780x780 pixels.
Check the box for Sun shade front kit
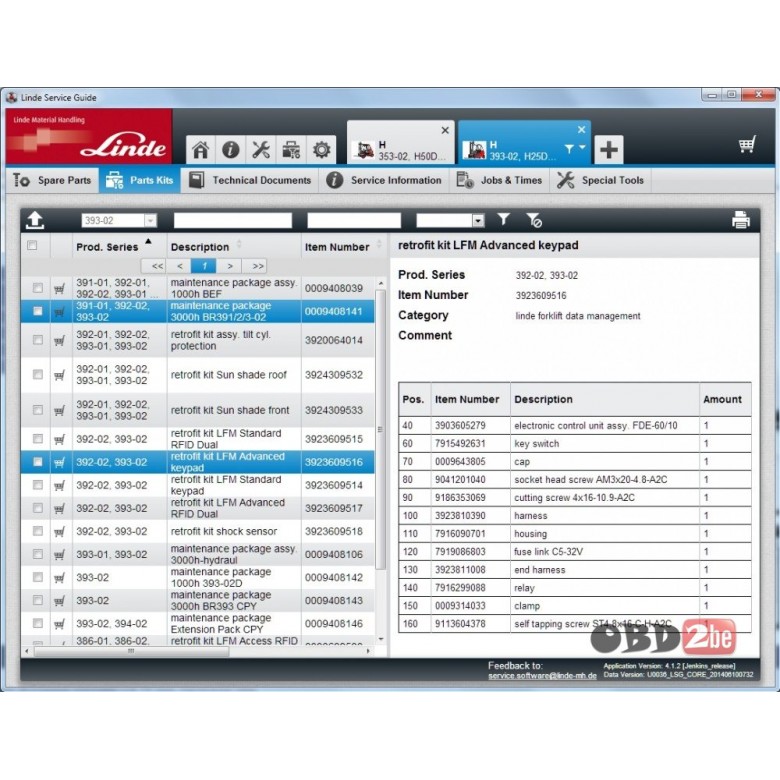point(38,409)
